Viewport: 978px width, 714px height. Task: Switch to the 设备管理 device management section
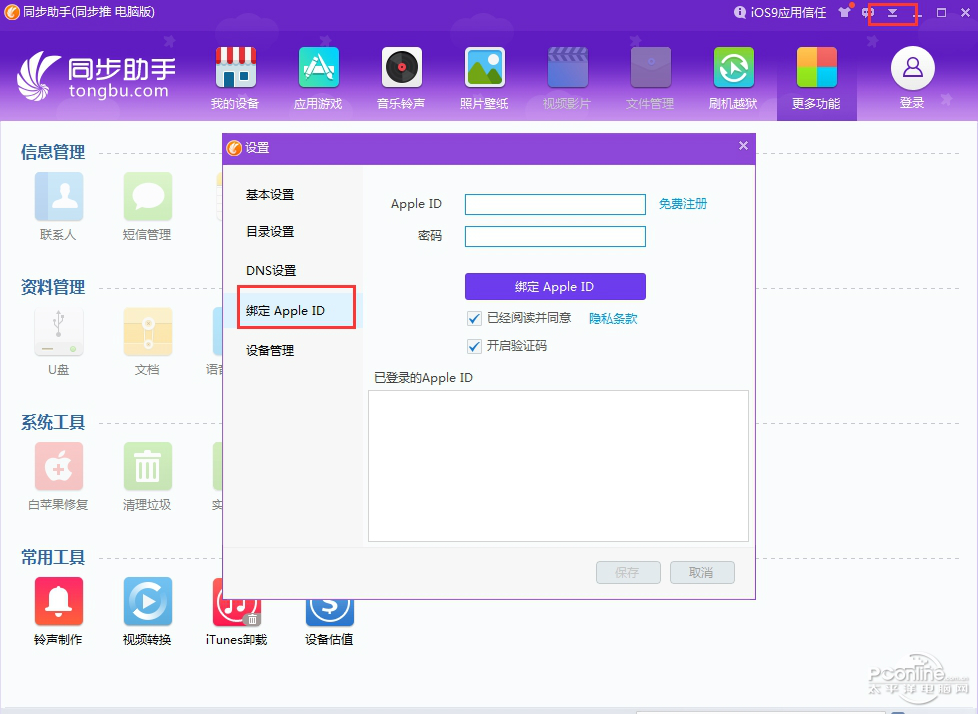271,351
